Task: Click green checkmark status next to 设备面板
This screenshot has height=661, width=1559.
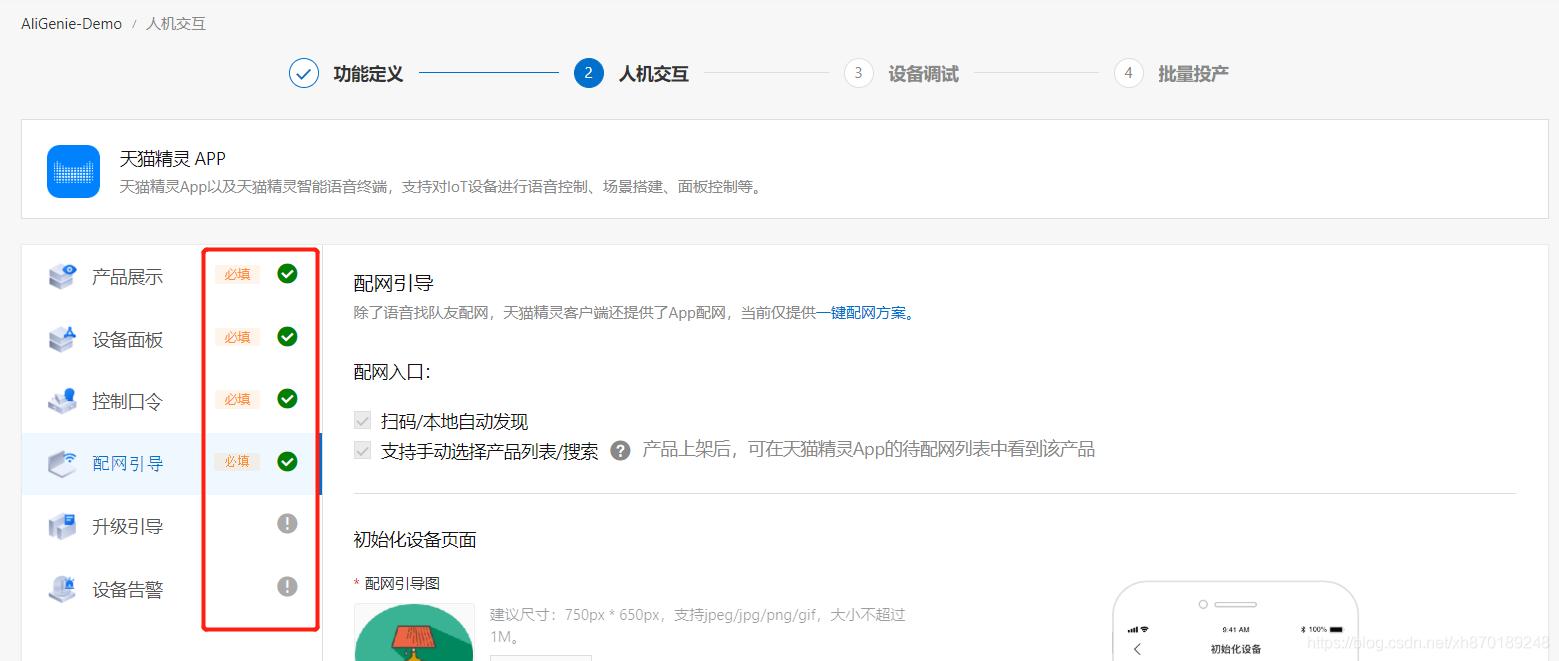Action: [x=287, y=337]
